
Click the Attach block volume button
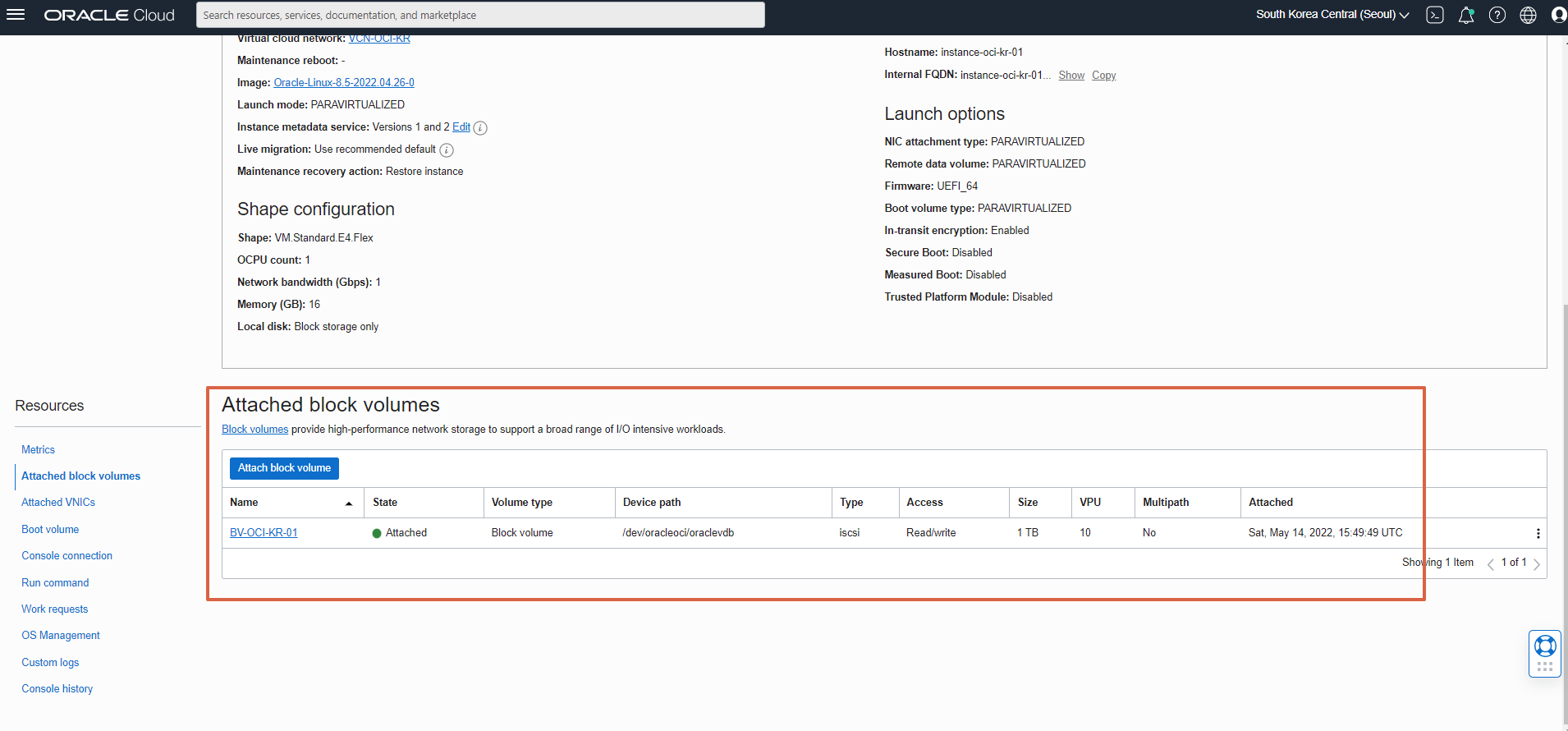tap(284, 468)
